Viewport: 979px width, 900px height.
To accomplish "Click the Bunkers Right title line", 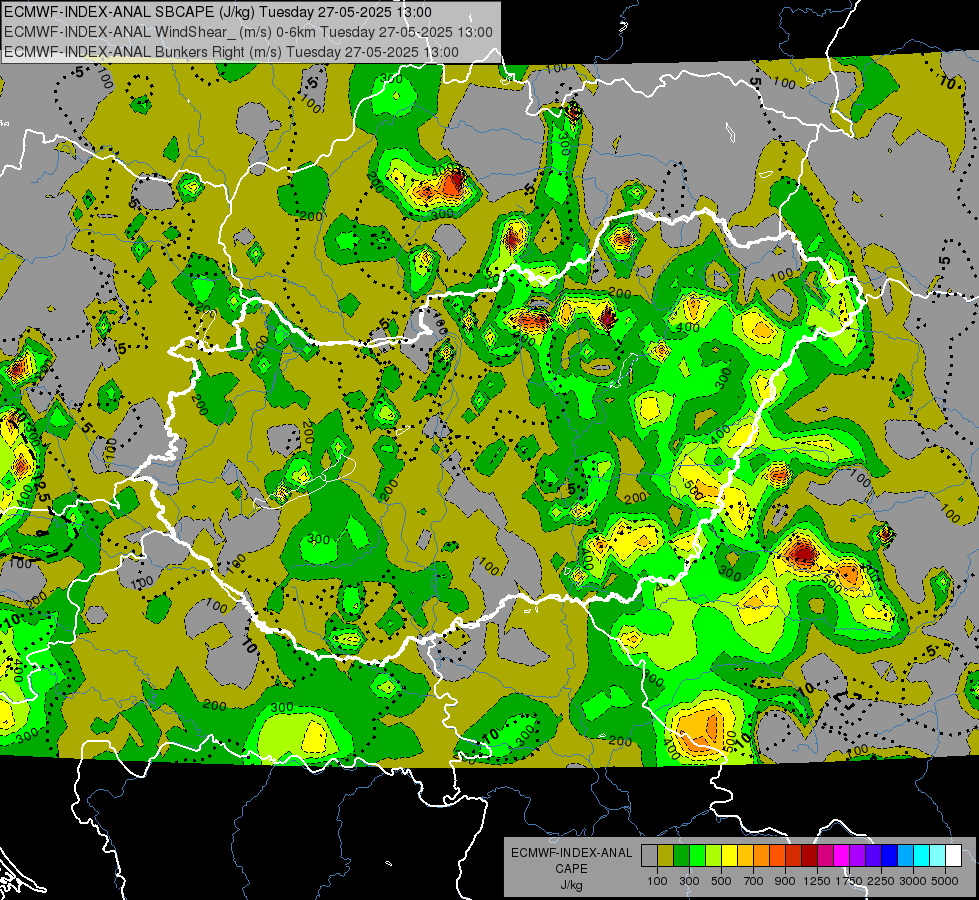I will point(232,52).
